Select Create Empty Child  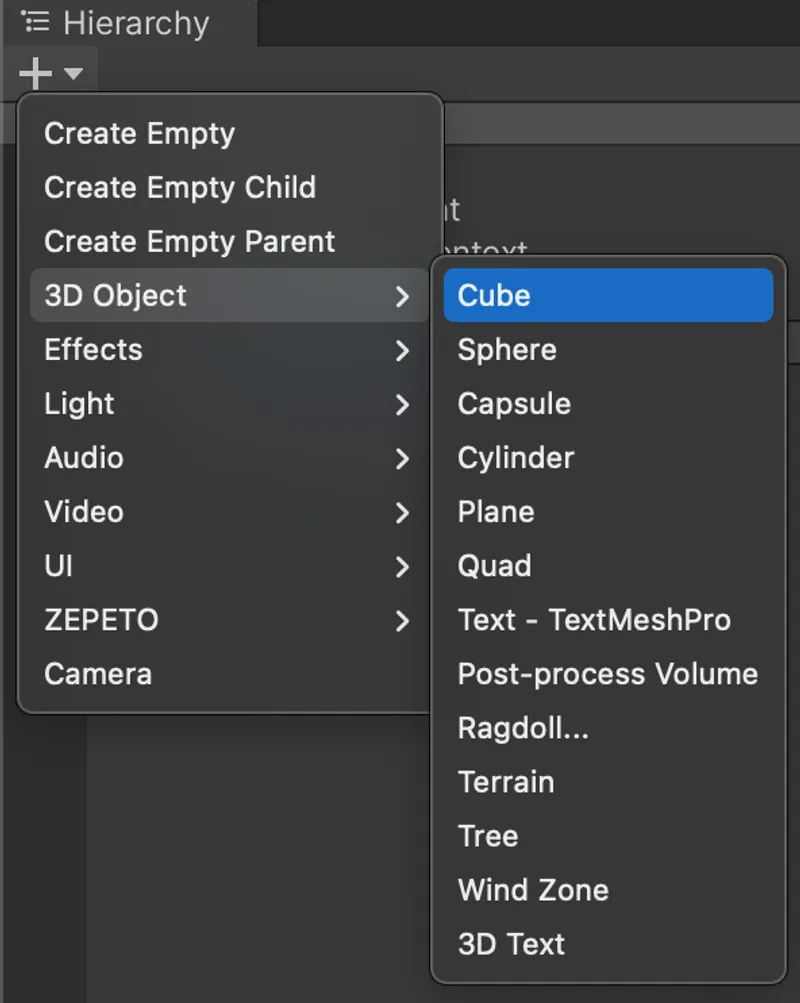click(179, 187)
